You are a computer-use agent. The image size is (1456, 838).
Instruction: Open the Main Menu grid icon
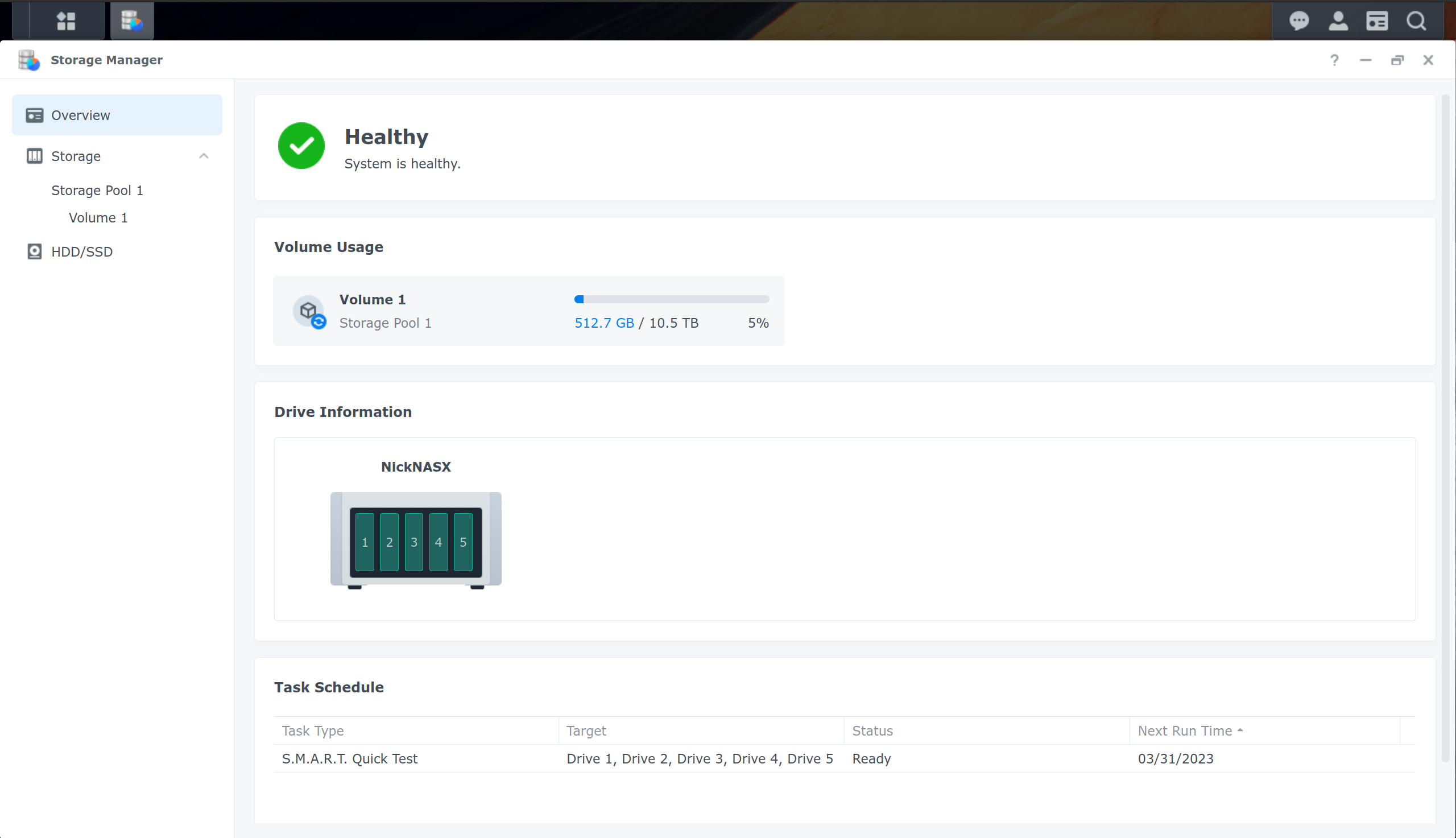[66, 20]
